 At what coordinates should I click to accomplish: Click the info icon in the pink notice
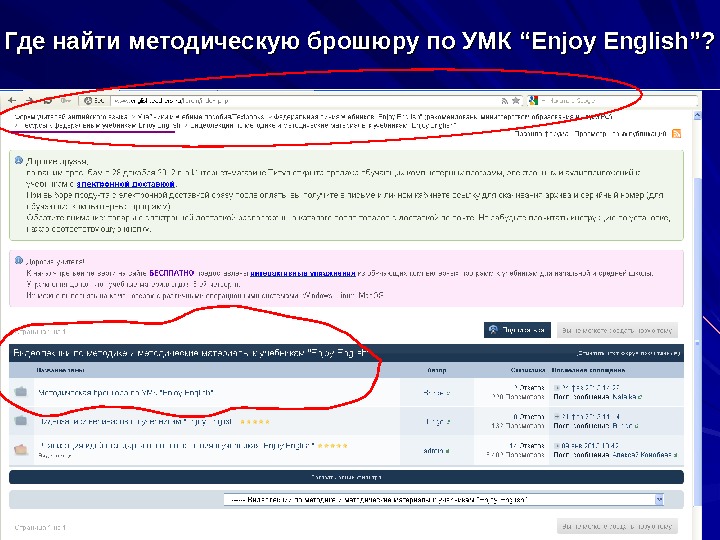[18, 260]
